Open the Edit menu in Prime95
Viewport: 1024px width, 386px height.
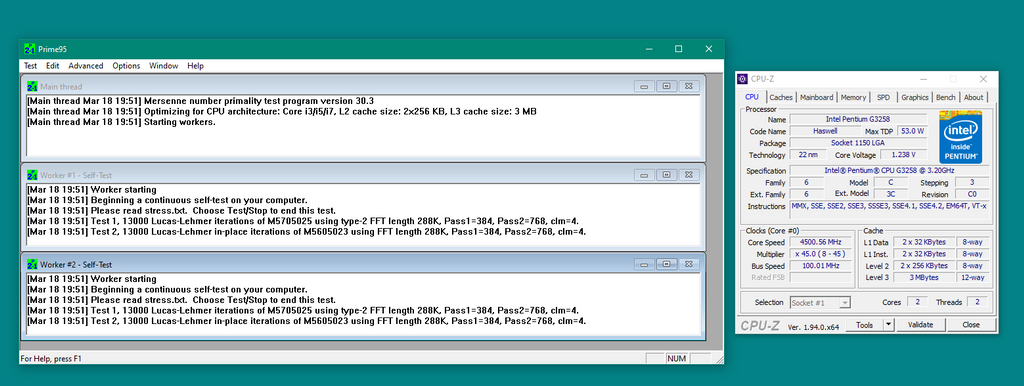53,66
